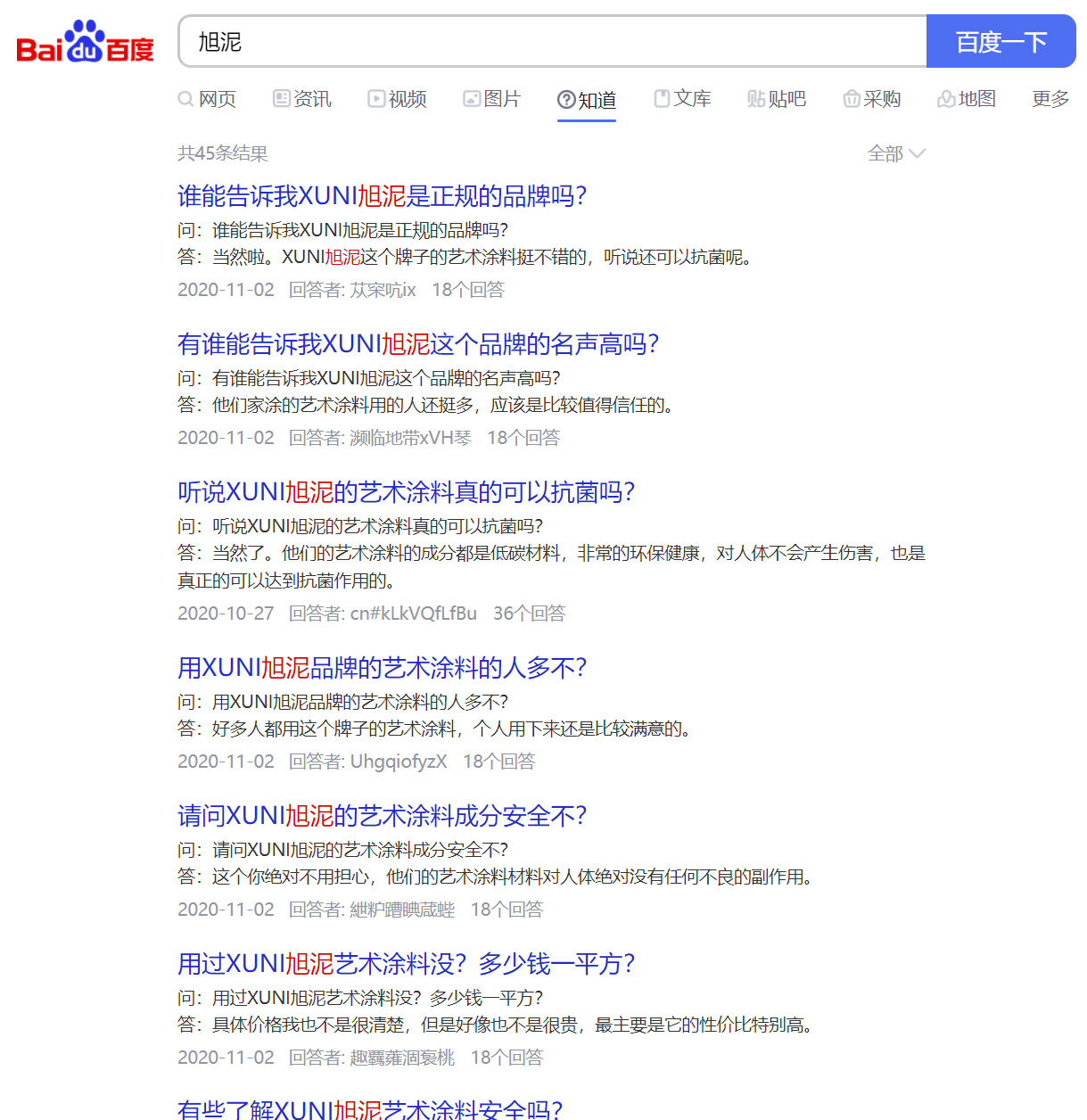The height and width of the screenshot is (1120, 1087).
Task: Open result 听说XUNI旭泥的艺术涂料真的可以抗菌吗?
Action: 406,491
